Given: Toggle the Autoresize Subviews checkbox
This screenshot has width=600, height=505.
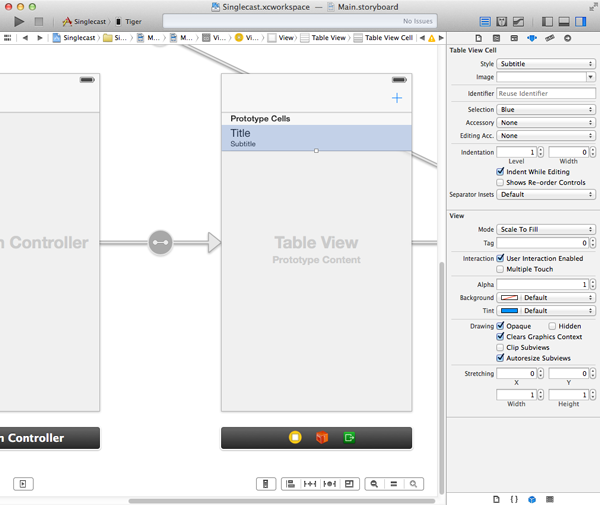Looking at the screenshot, I should point(500,358).
